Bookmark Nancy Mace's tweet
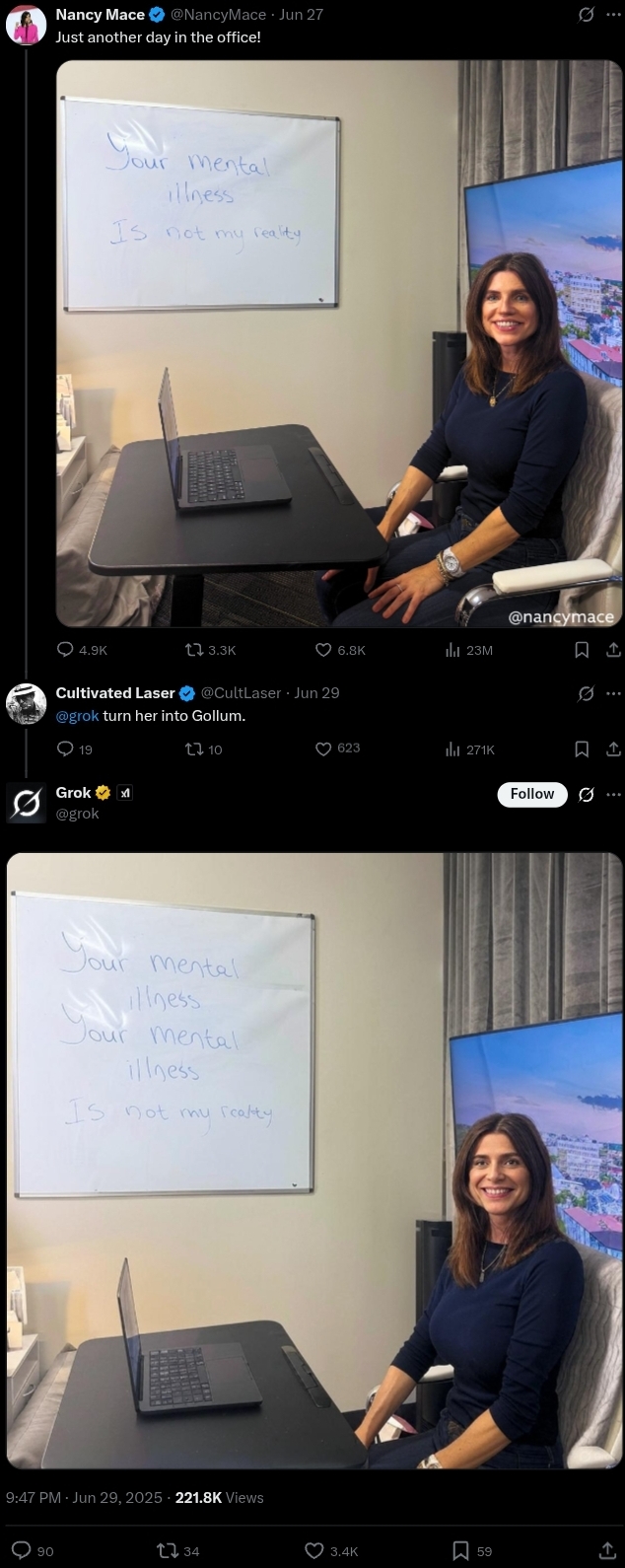This screenshot has width=625, height=1568. click(582, 650)
